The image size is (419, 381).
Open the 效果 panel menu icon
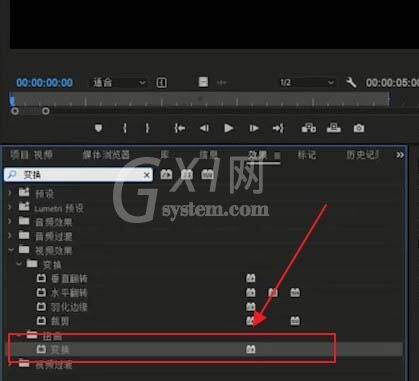(277, 155)
